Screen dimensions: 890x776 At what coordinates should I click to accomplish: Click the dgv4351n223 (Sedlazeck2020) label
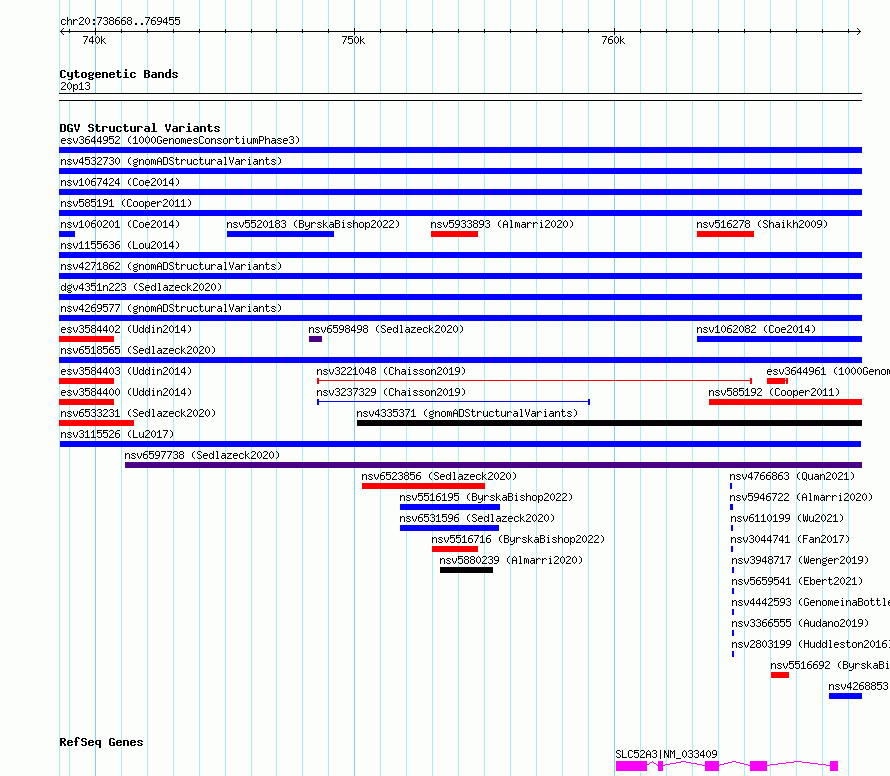141,287
